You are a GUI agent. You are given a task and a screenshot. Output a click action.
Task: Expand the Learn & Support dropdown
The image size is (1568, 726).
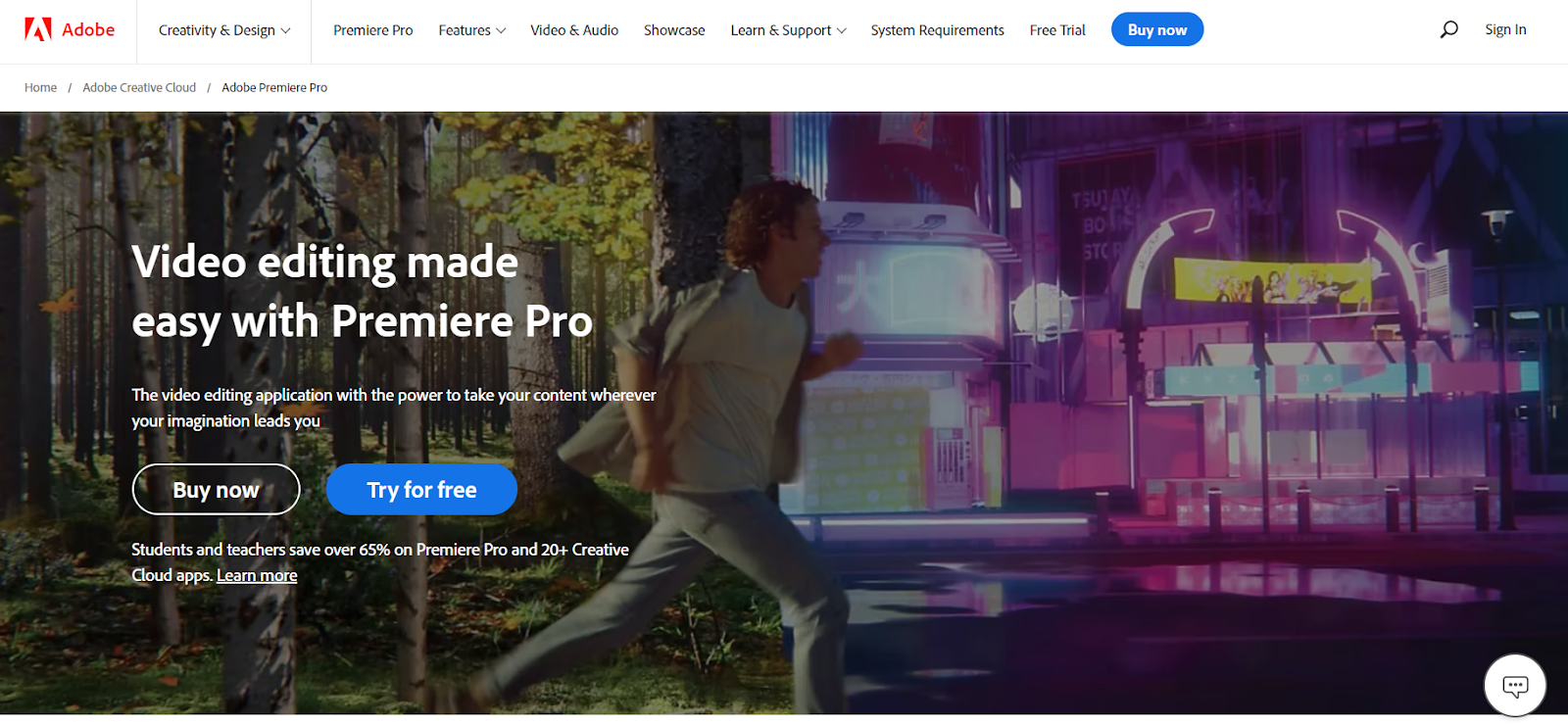tap(788, 30)
